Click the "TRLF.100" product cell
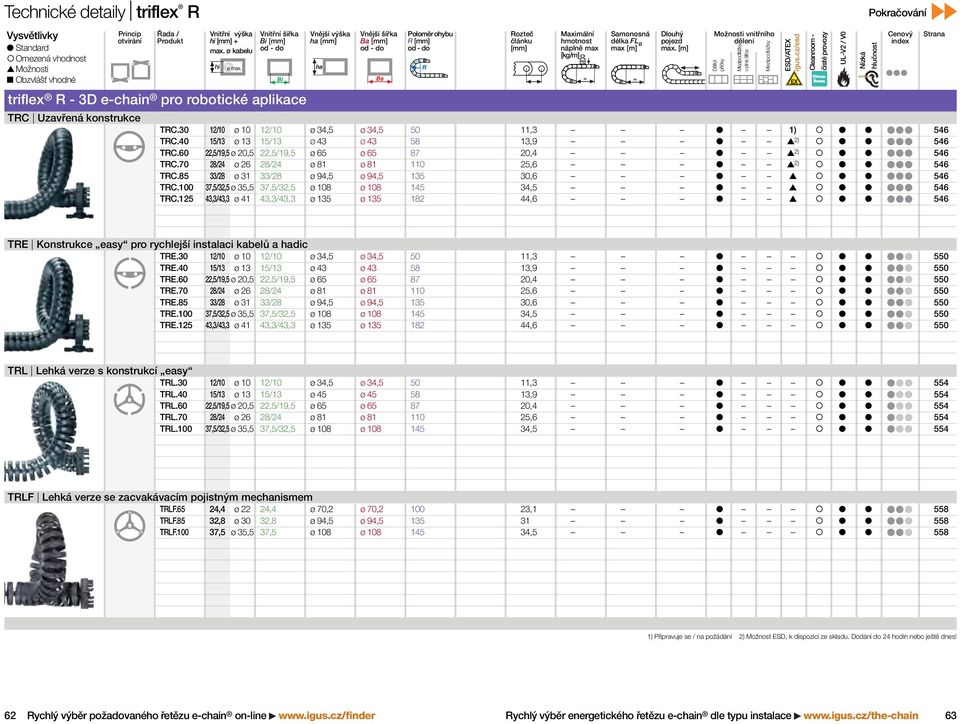960x724 pixels. click(x=174, y=532)
